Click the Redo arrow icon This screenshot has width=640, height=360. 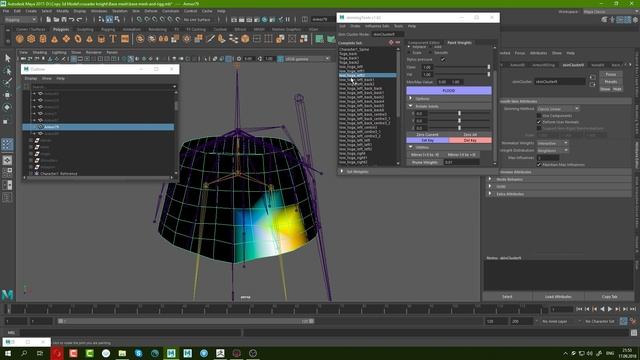pos(80,19)
